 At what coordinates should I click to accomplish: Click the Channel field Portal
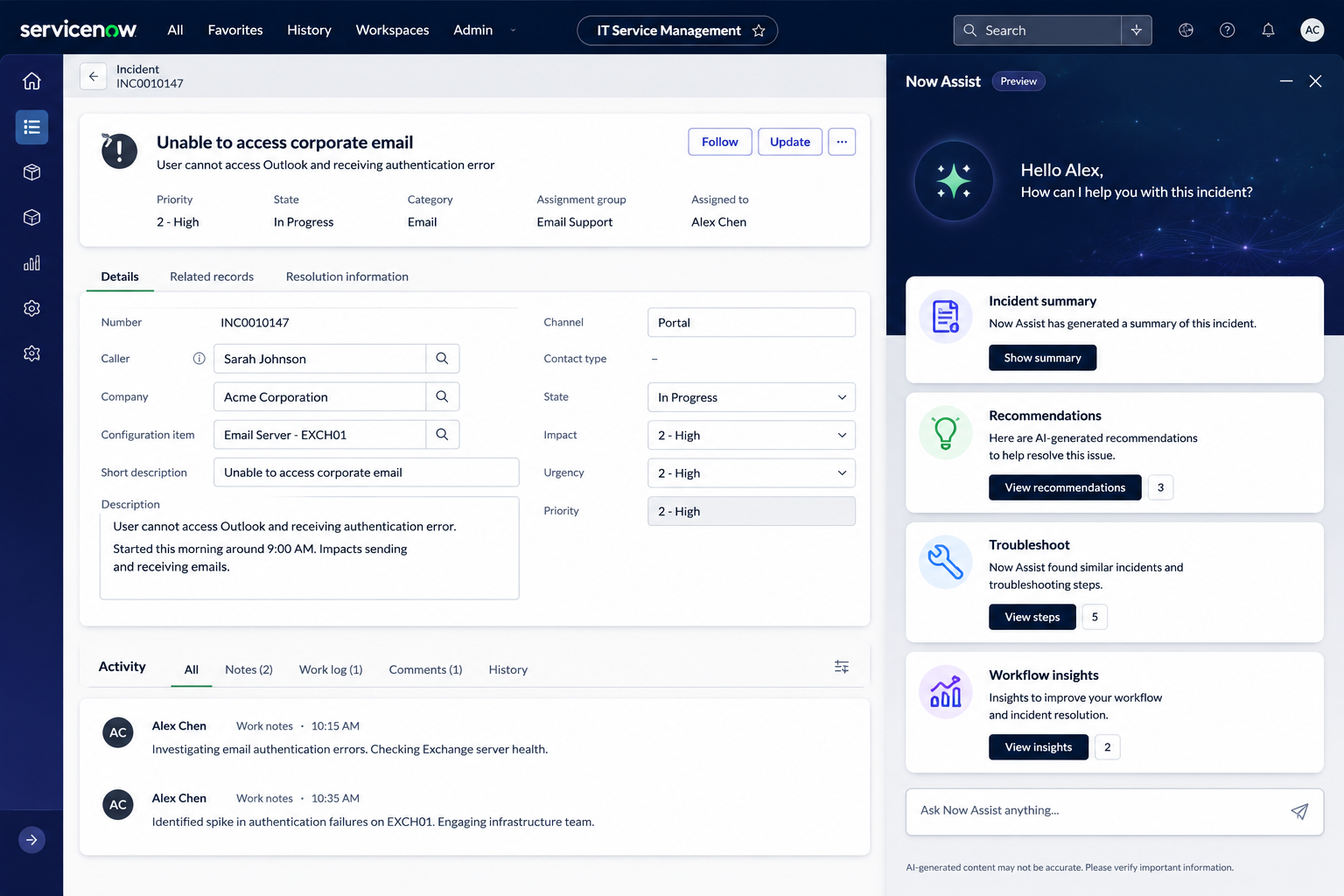(x=752, y=323)
